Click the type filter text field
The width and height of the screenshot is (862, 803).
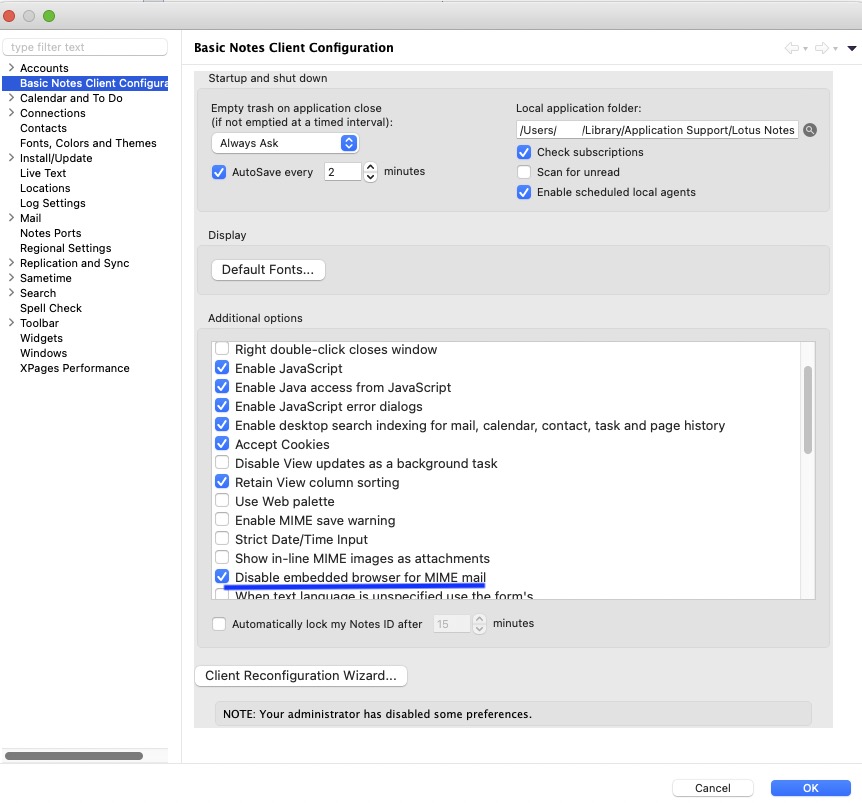pyautogui.click(x=85, y=46)
